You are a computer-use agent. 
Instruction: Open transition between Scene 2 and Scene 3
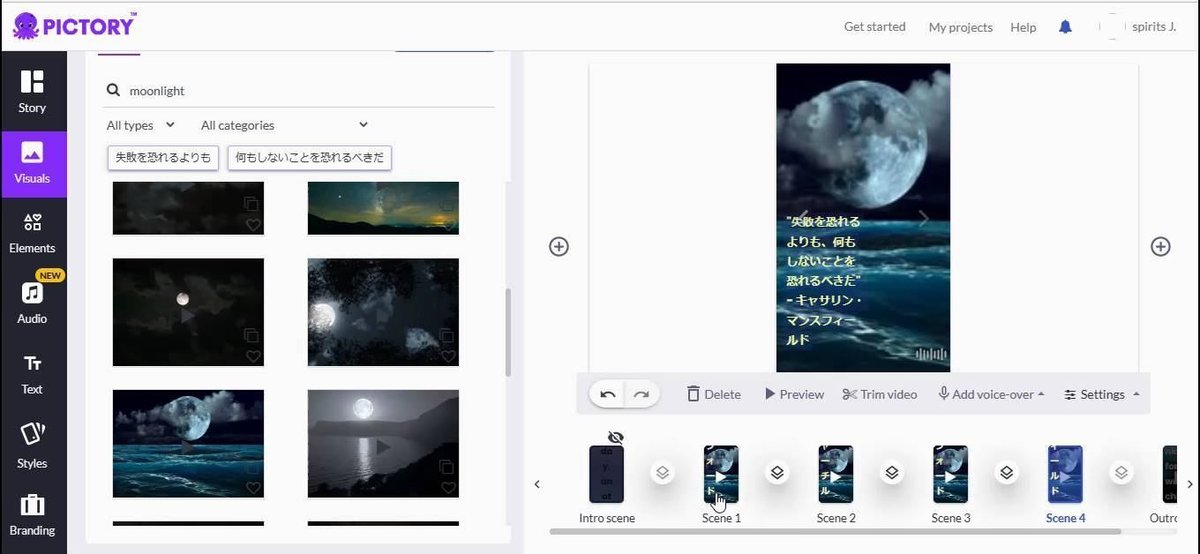tap(892, 473)
